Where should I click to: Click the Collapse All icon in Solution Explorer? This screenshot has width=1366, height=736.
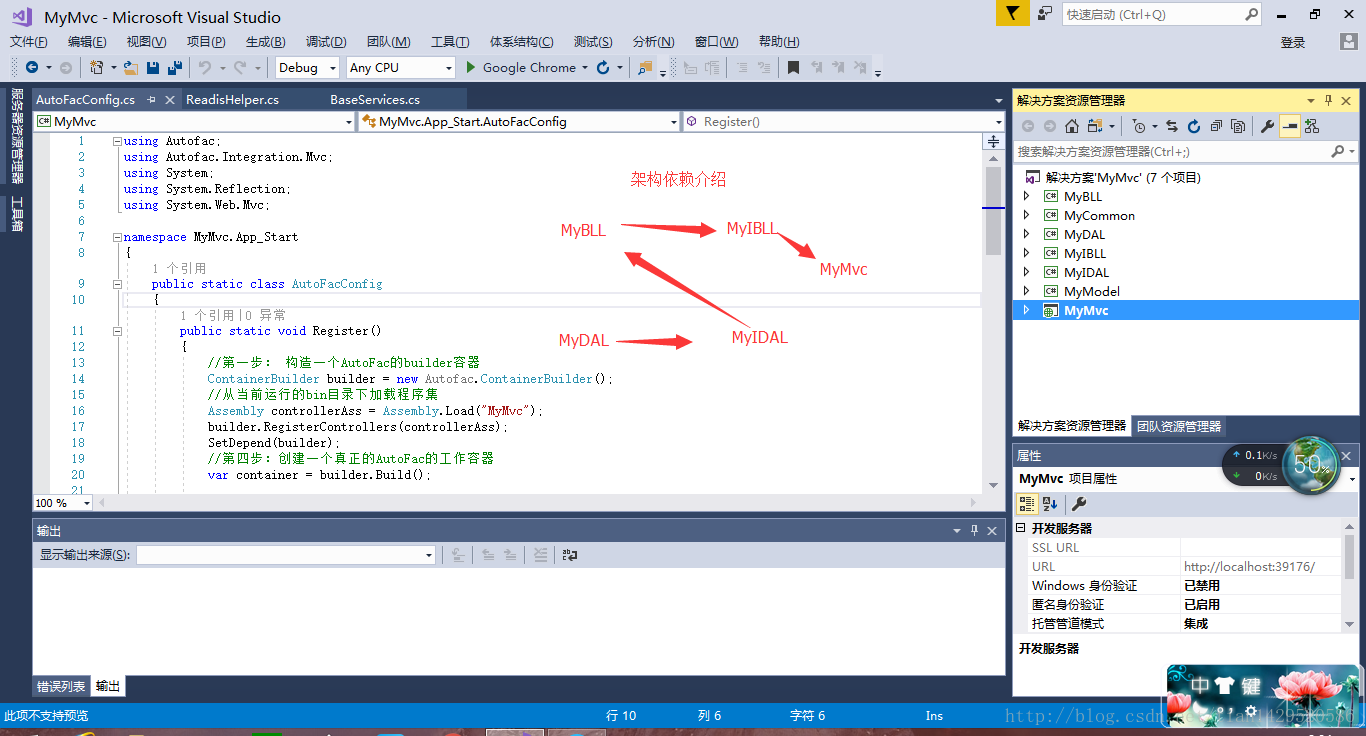[x=1216, y=126]
